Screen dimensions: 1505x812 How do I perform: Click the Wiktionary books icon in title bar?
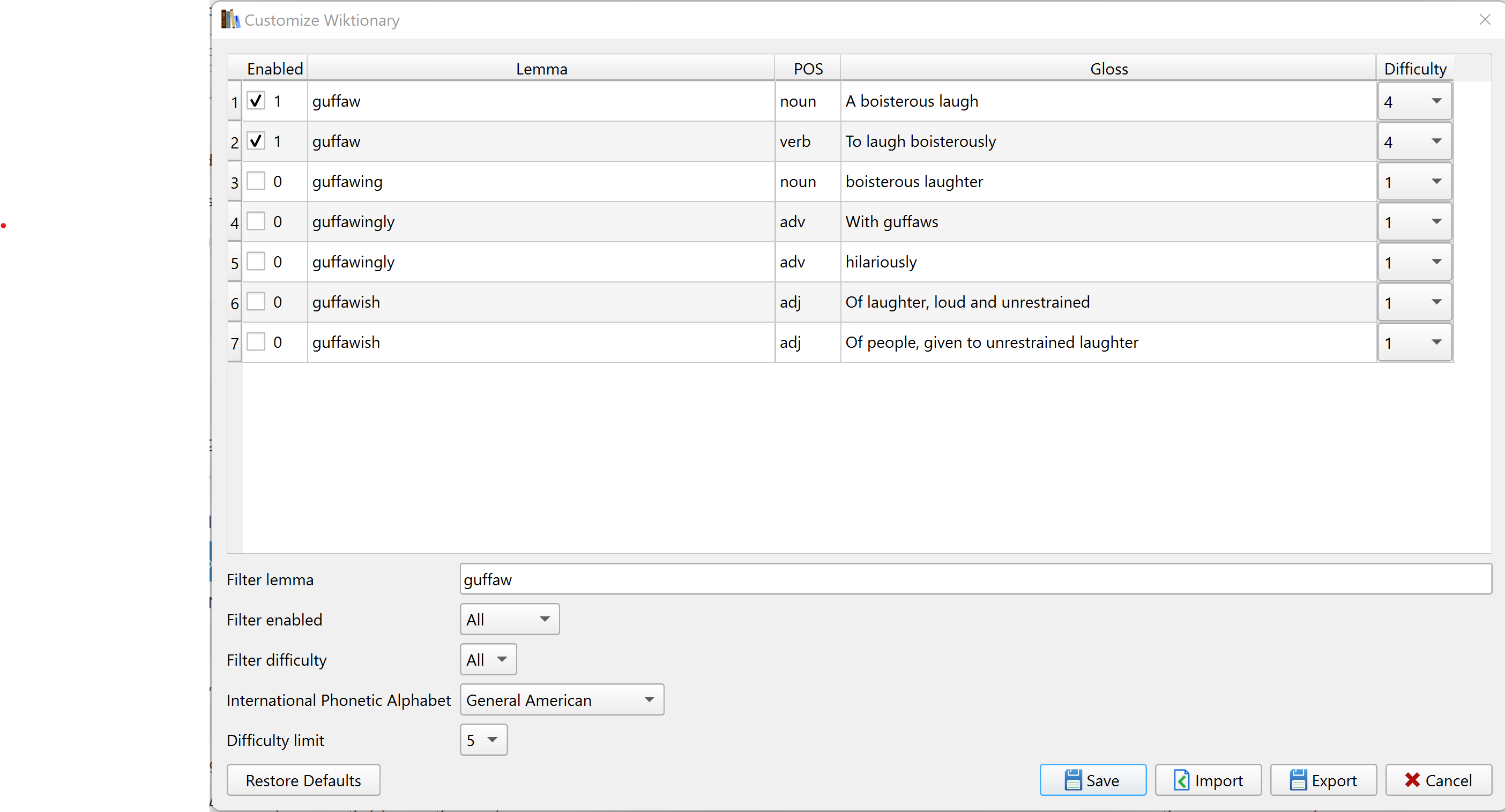[230, 19]
